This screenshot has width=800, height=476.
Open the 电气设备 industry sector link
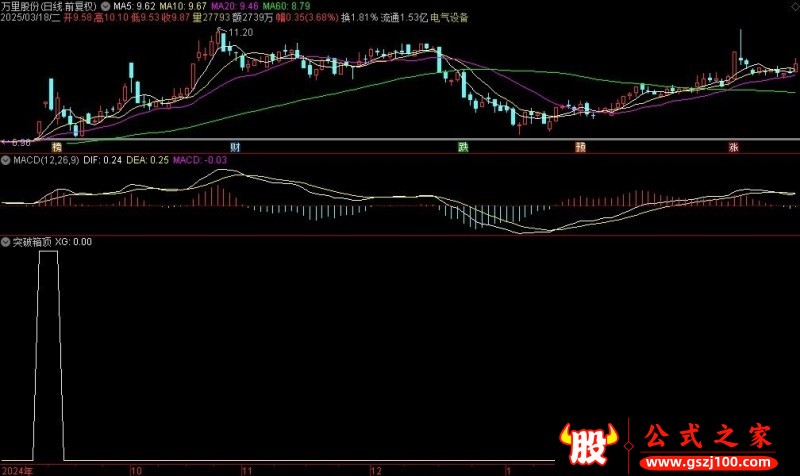[449, 17]
